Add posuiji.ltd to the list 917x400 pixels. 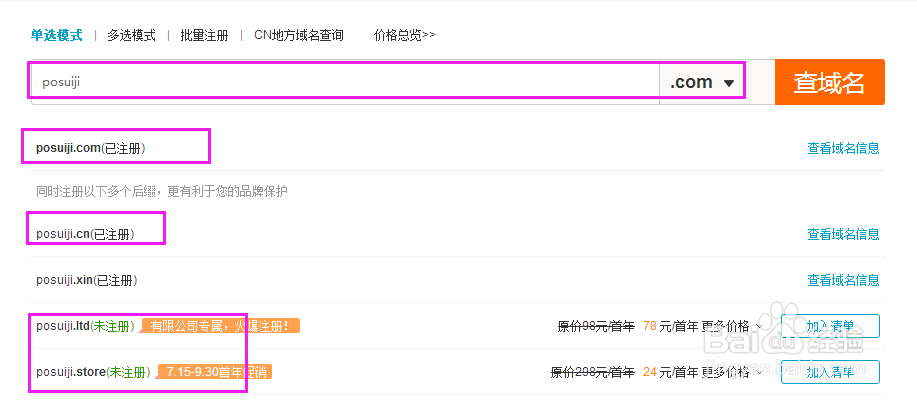(829, 326)
